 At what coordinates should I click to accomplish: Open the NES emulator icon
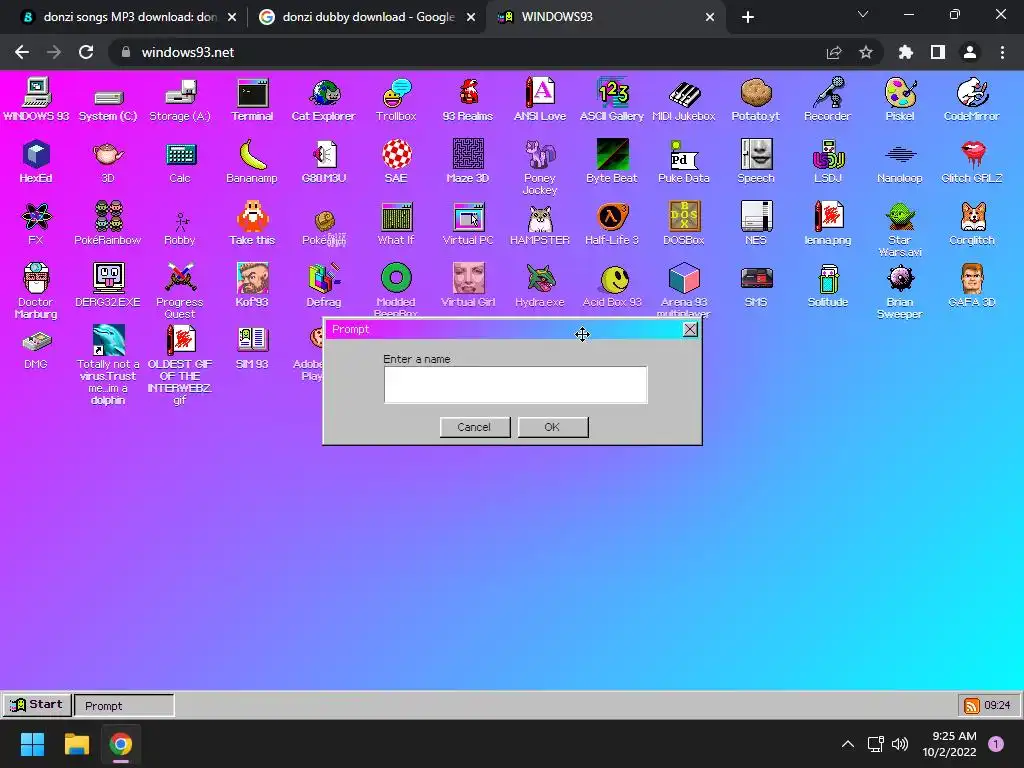coord(756,224)
